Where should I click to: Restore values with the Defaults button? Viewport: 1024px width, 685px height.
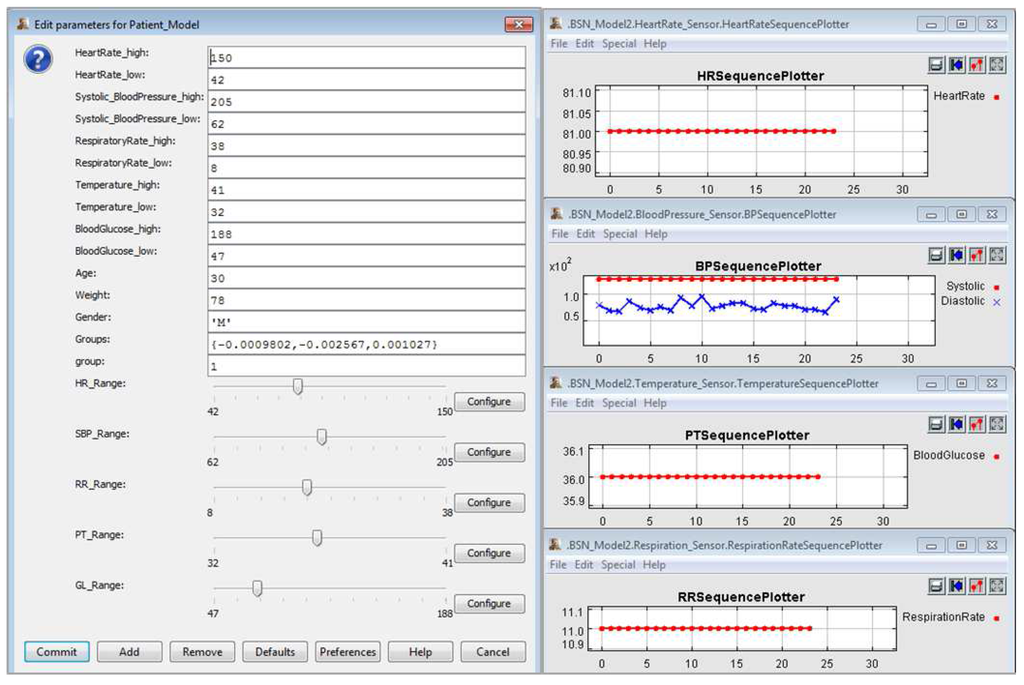(x=275, y=652)
